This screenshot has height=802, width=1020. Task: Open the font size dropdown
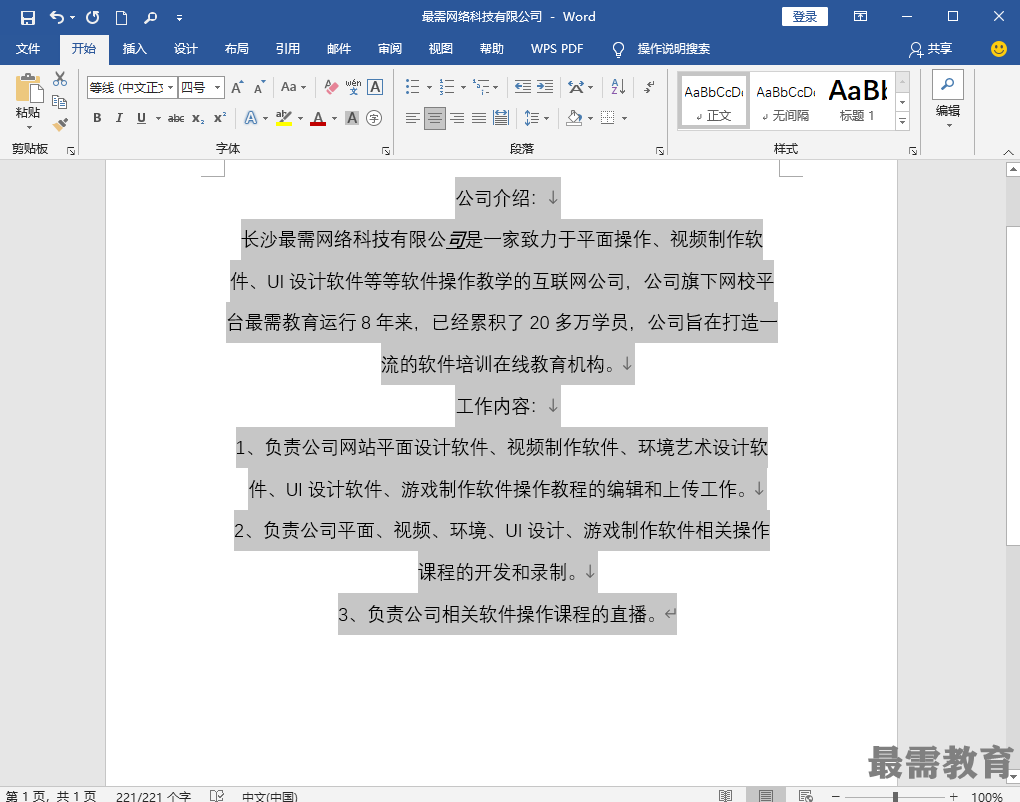[x=217, y=87]
